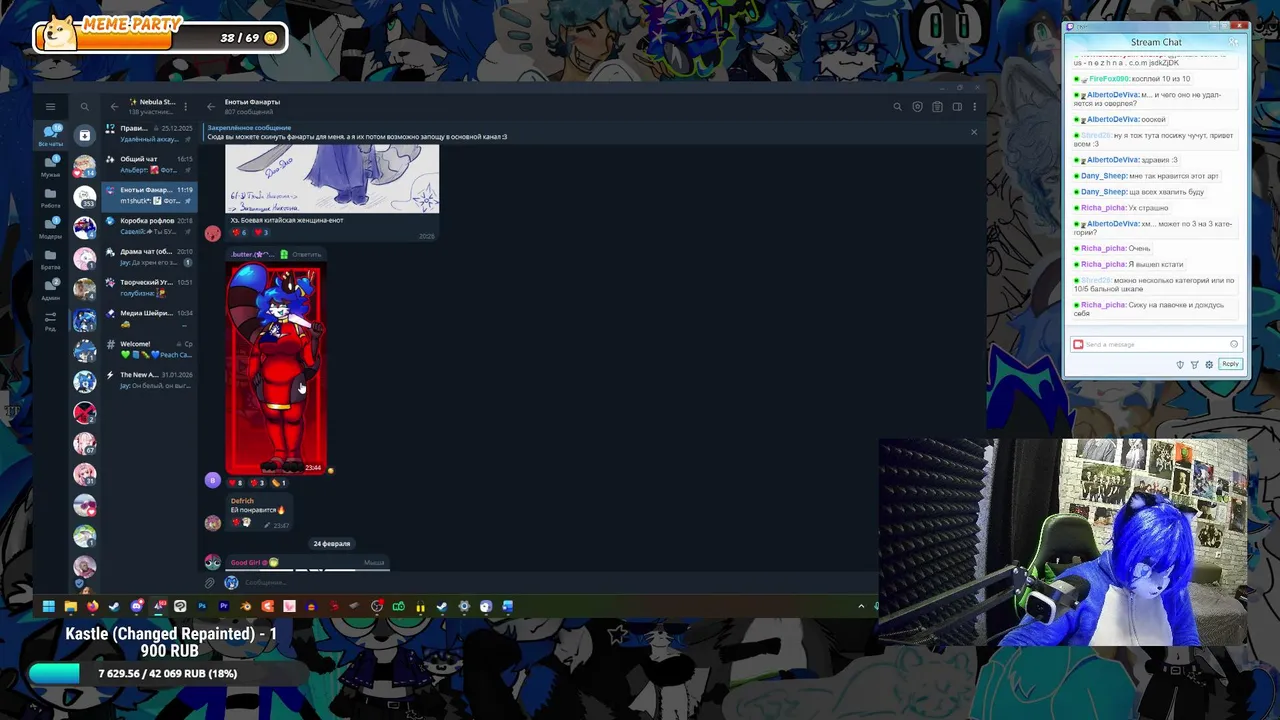The height and width of the screenshot is (720, 1280).
Task: Open The New A... topic
Action: [150, 381]
